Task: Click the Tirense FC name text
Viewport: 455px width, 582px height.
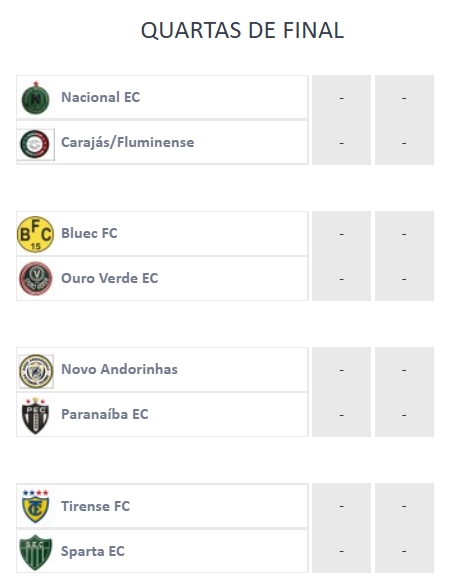Action: coord(95,506)
